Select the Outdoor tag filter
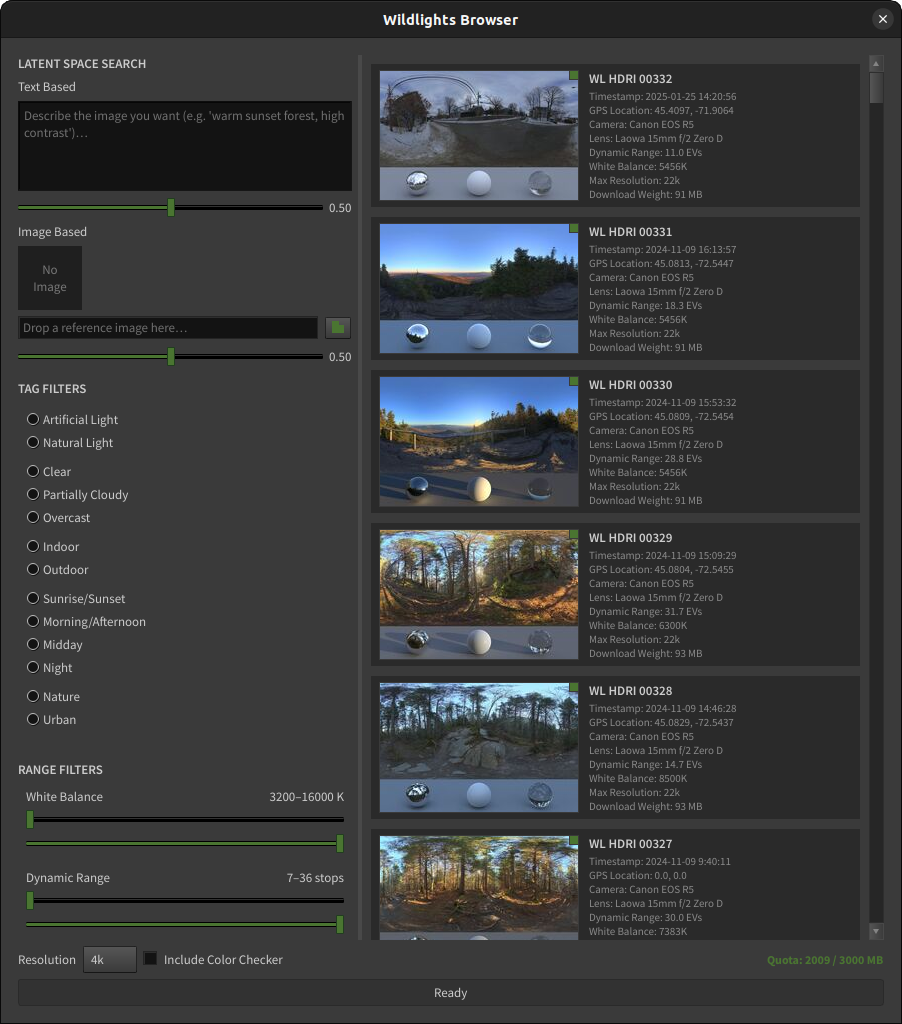902x1024 pixels. [57, 569]
